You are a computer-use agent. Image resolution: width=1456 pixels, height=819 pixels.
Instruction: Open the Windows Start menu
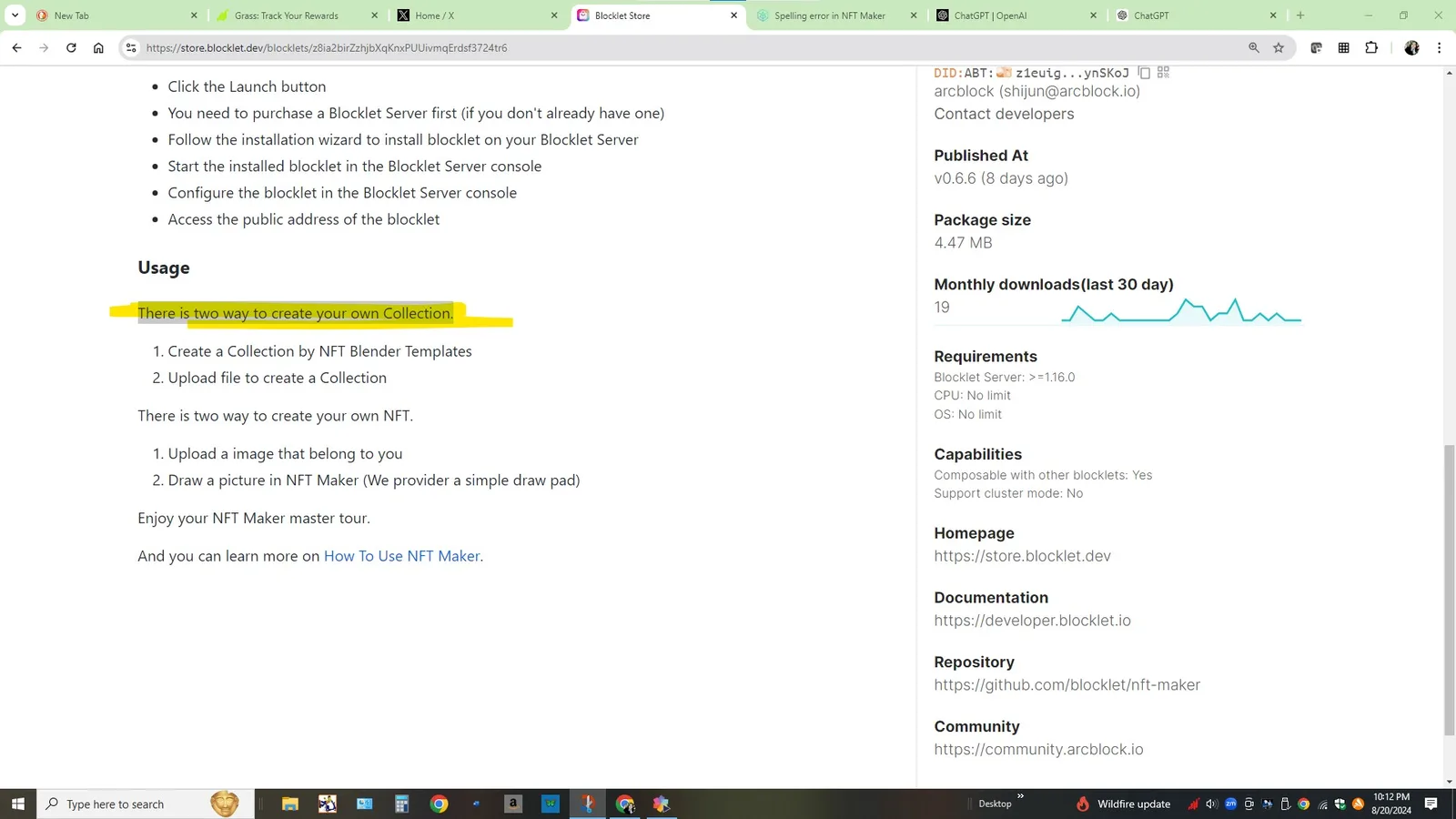[x=18, y=804]
